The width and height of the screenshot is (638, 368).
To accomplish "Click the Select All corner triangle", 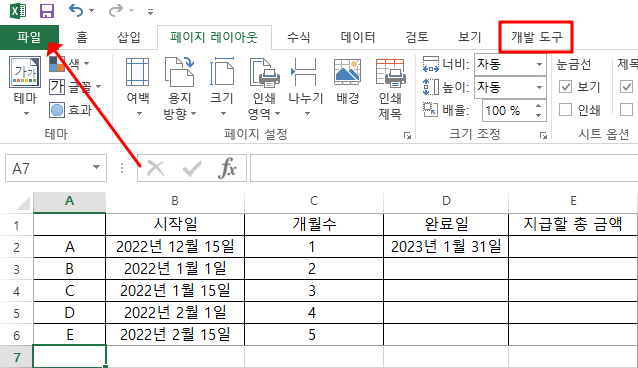I will (22, 202).
